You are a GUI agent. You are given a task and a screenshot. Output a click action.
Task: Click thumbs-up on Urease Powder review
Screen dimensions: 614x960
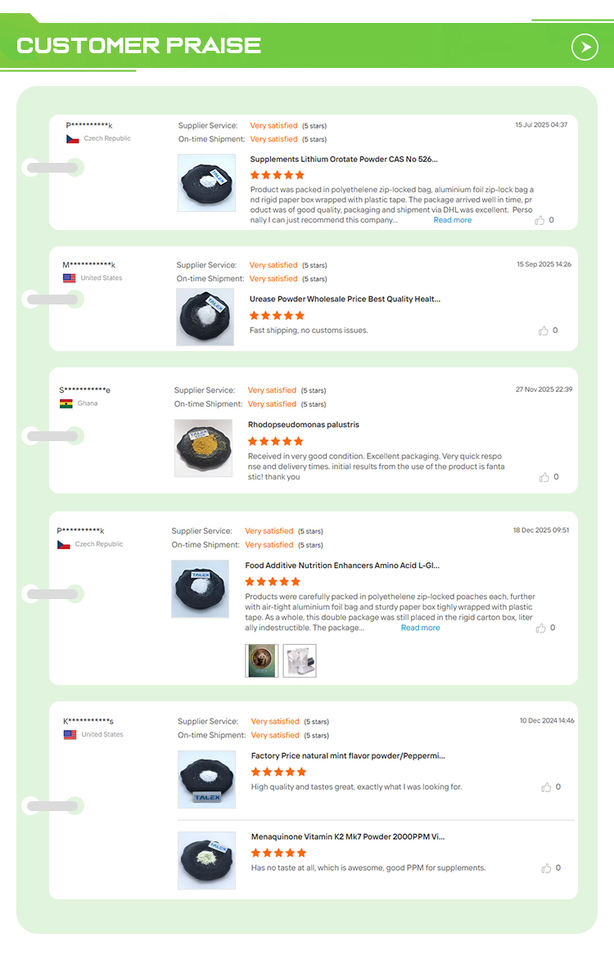coord(543,331)
